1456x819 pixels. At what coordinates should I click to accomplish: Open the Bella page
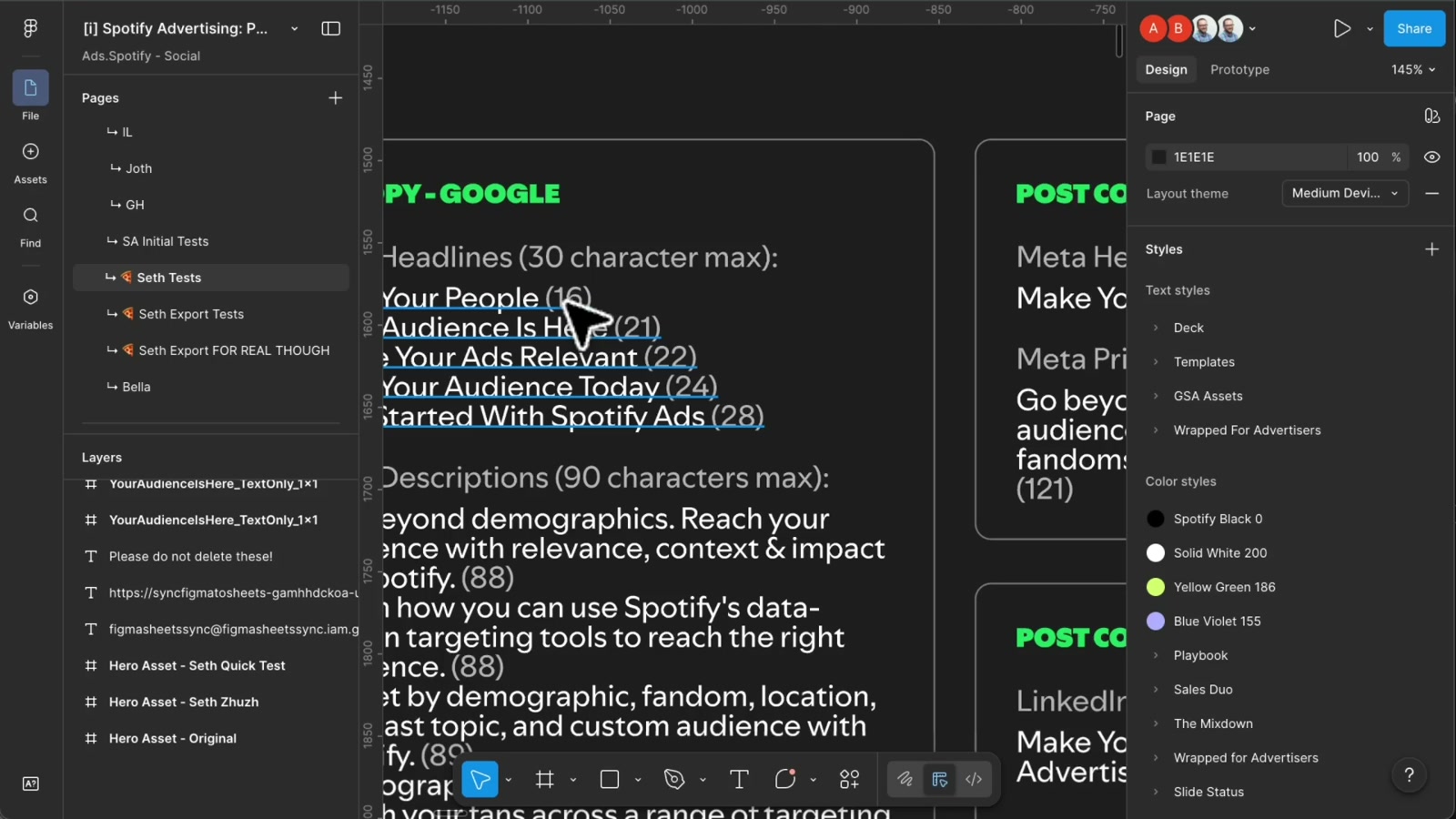point(210,387)
